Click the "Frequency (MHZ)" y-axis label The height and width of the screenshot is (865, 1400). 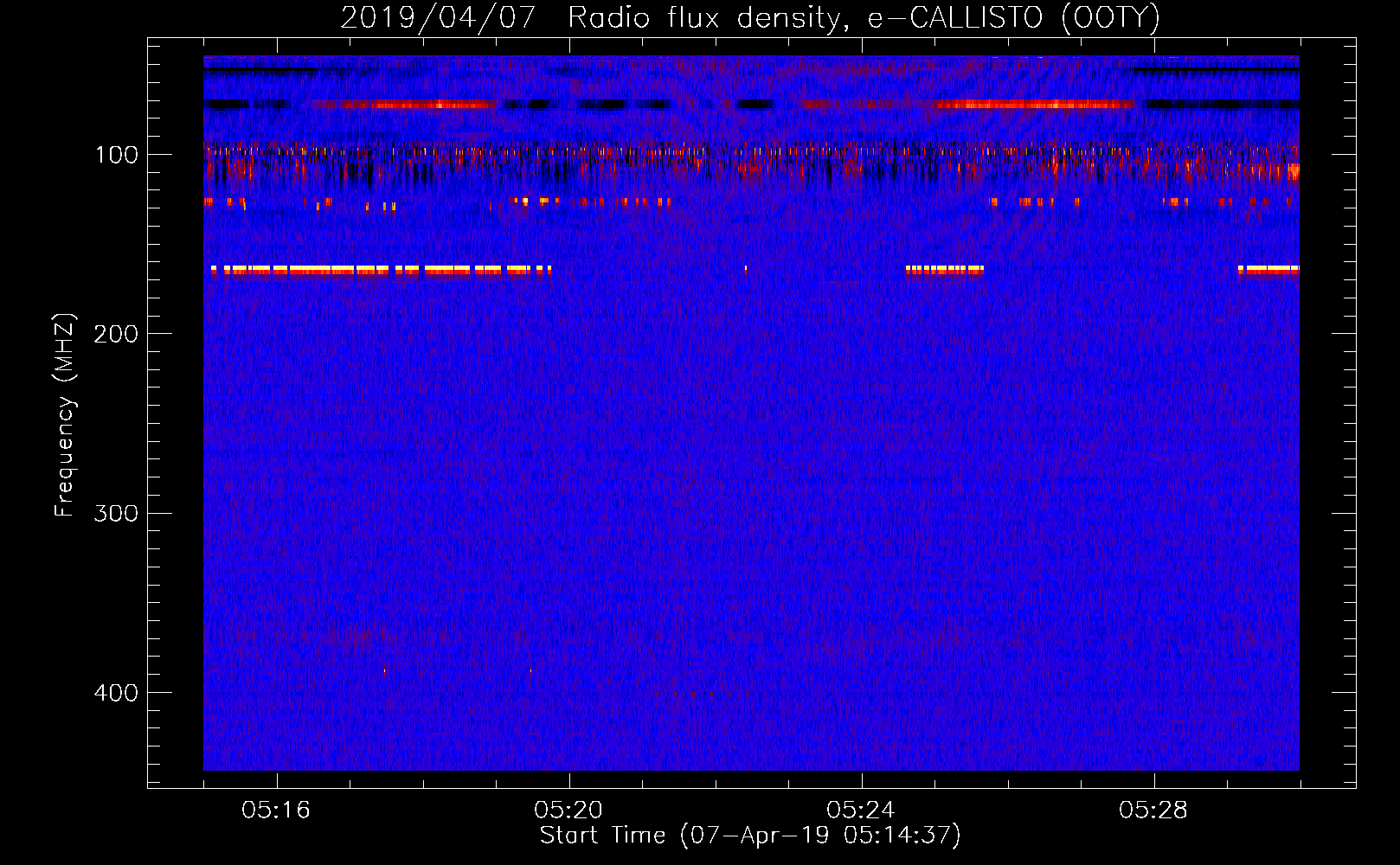65,415
